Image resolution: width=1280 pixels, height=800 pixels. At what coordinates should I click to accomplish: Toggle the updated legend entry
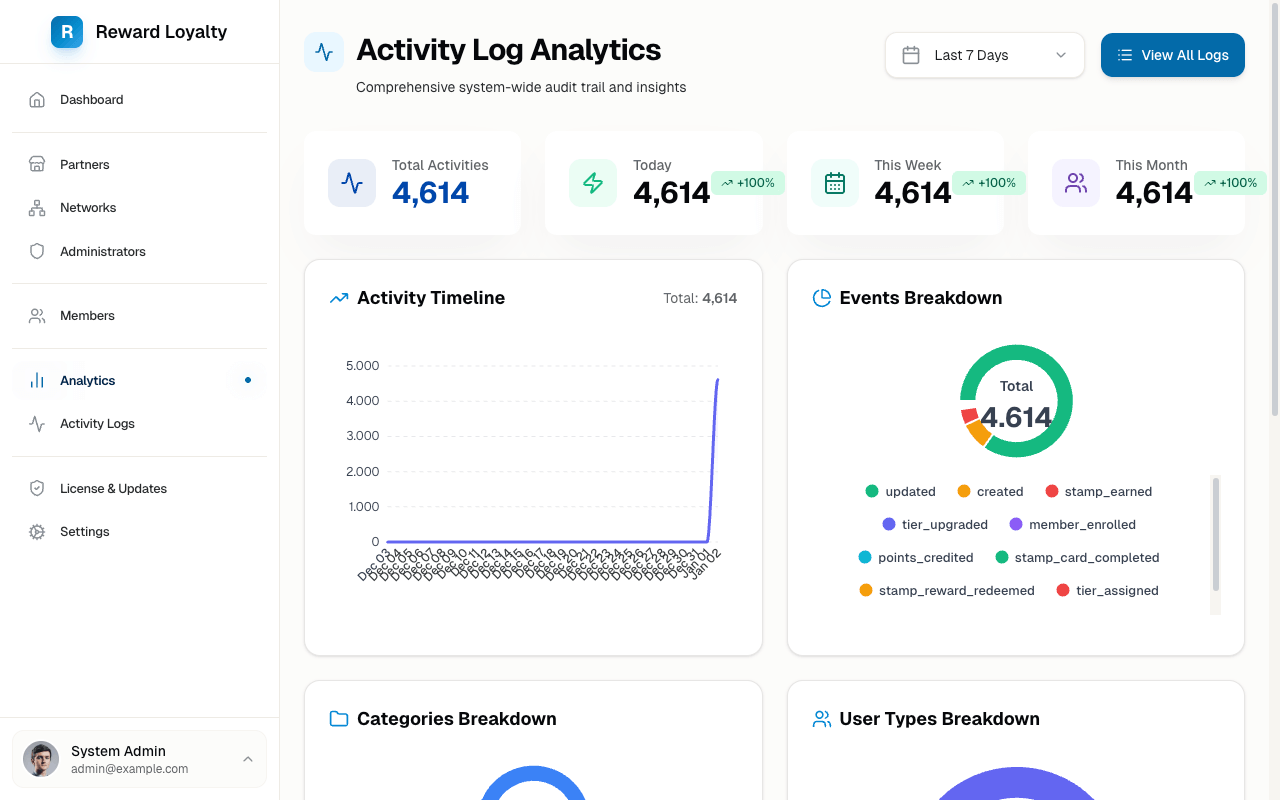(901, 492)
